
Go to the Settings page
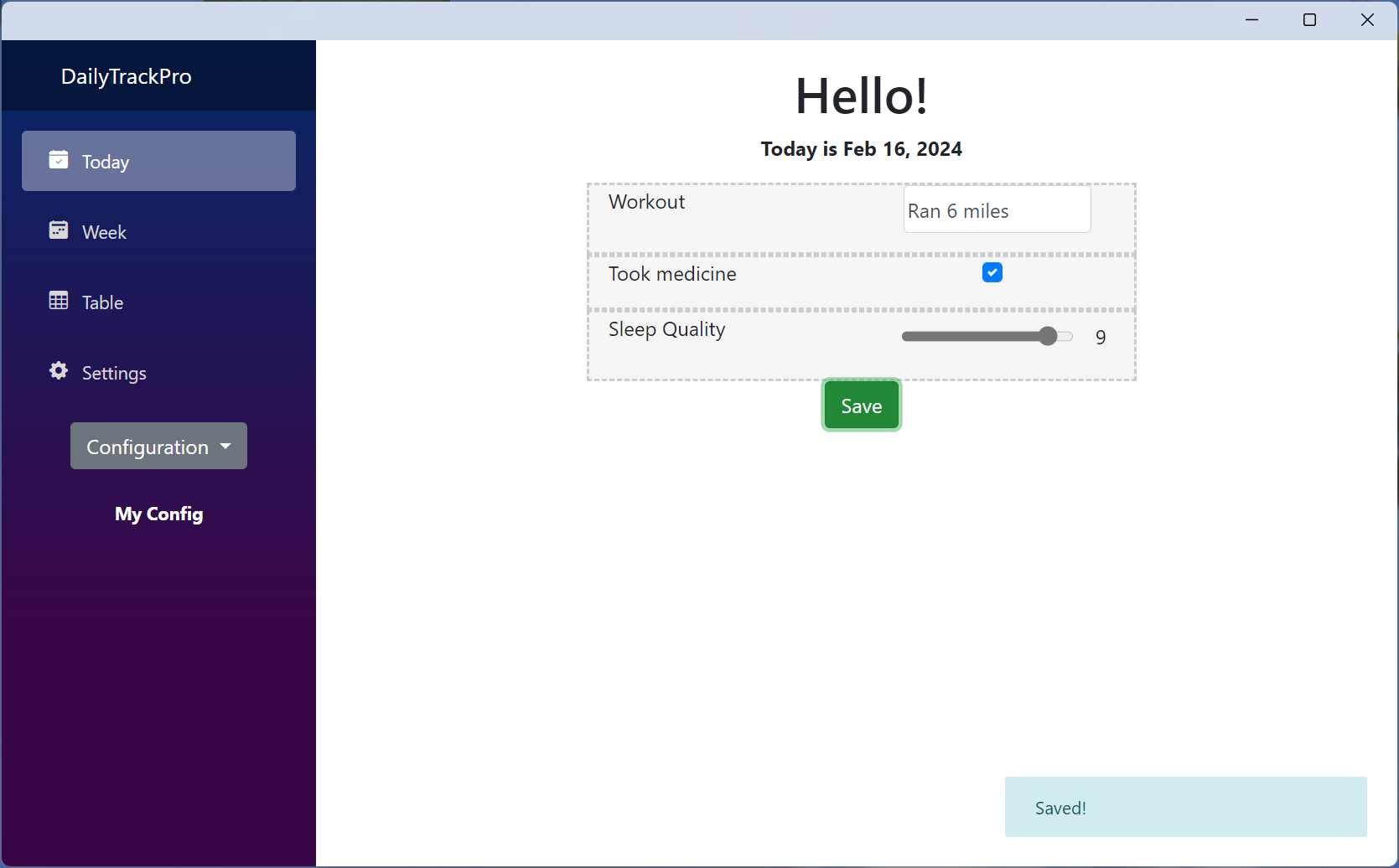tap(158, 372)
